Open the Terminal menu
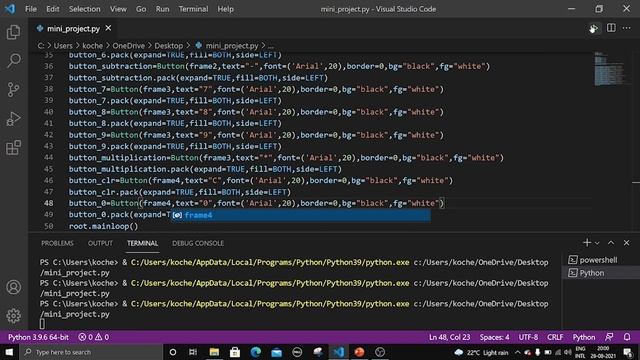This screenshot has height=360, width=640. pos(193,9)
